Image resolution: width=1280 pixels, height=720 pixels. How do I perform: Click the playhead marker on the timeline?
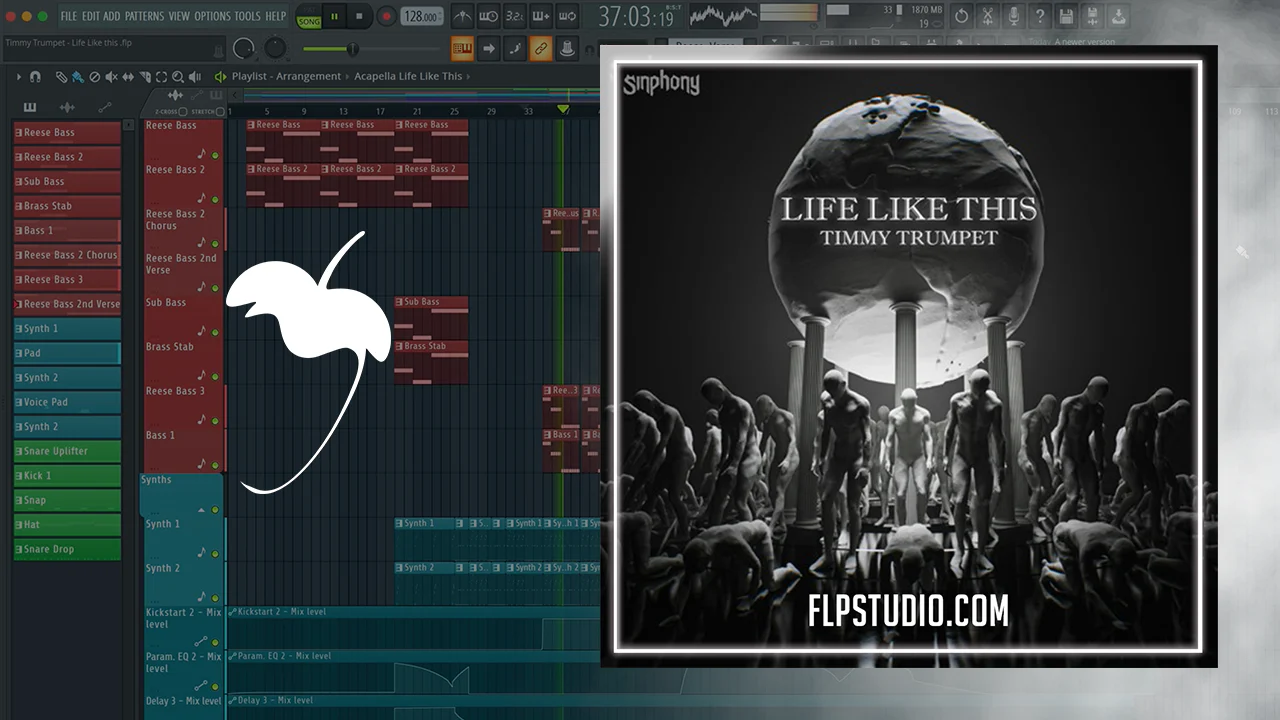coord(563,109)
